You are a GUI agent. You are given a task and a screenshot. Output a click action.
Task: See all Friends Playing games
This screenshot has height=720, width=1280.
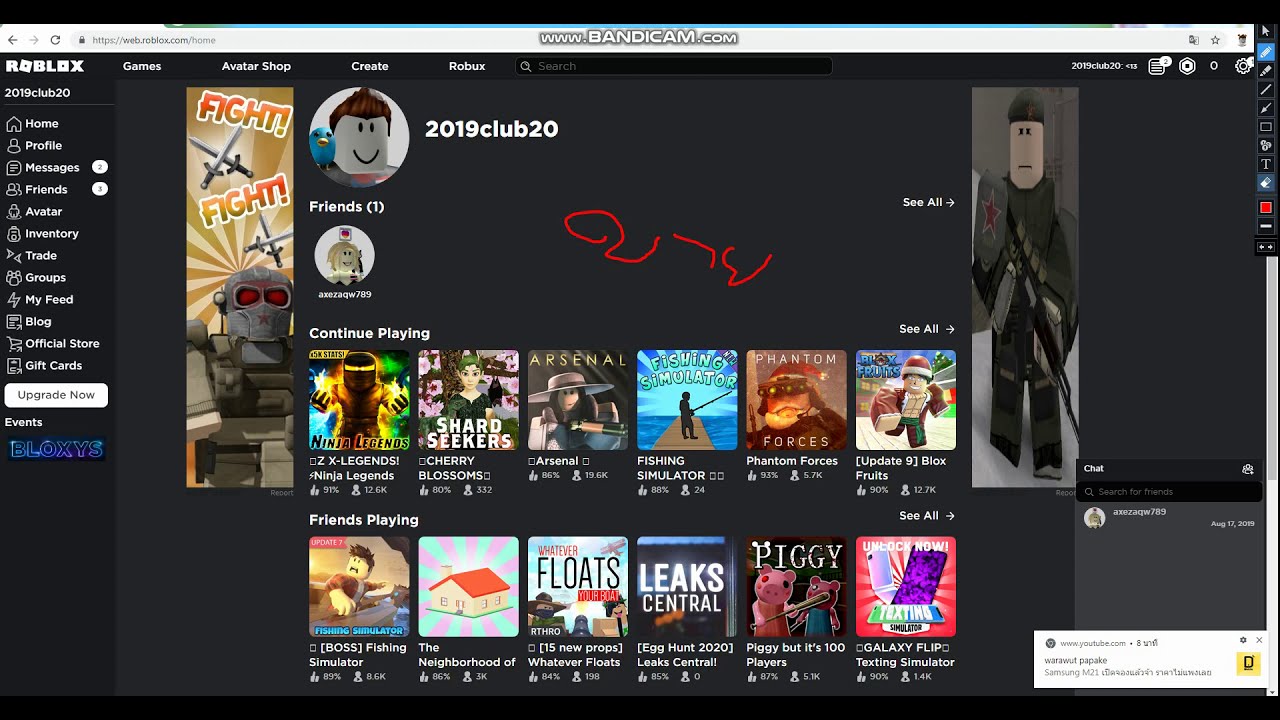pyautogui.click(x=926, y=516)
